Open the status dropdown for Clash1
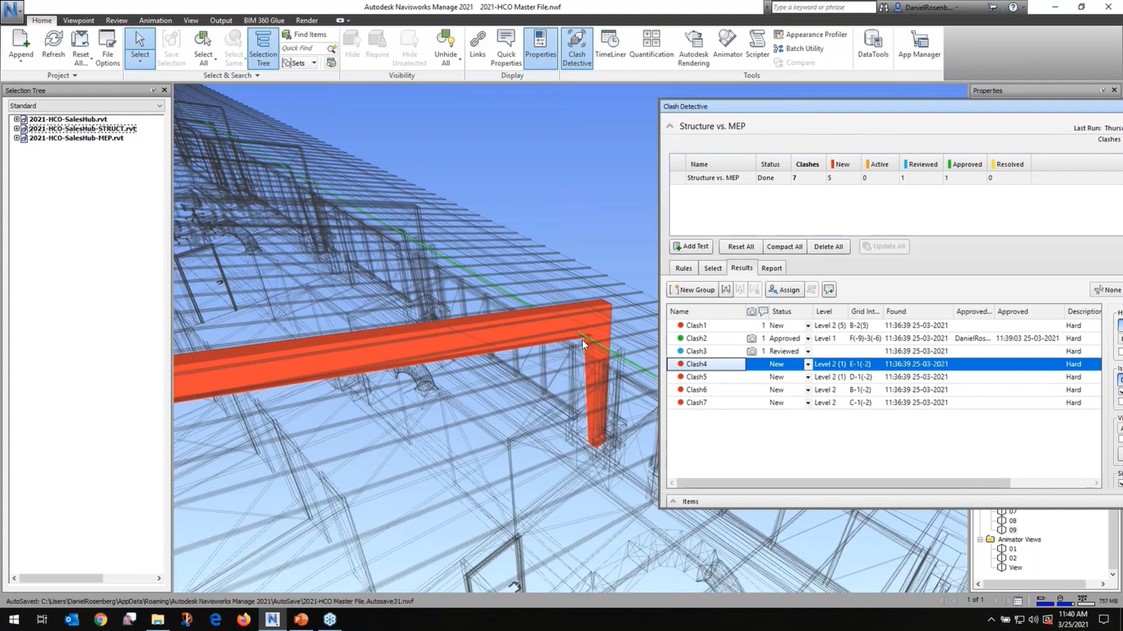The height and width of the screenshot is (631, 1123). (x=808, y=326)
